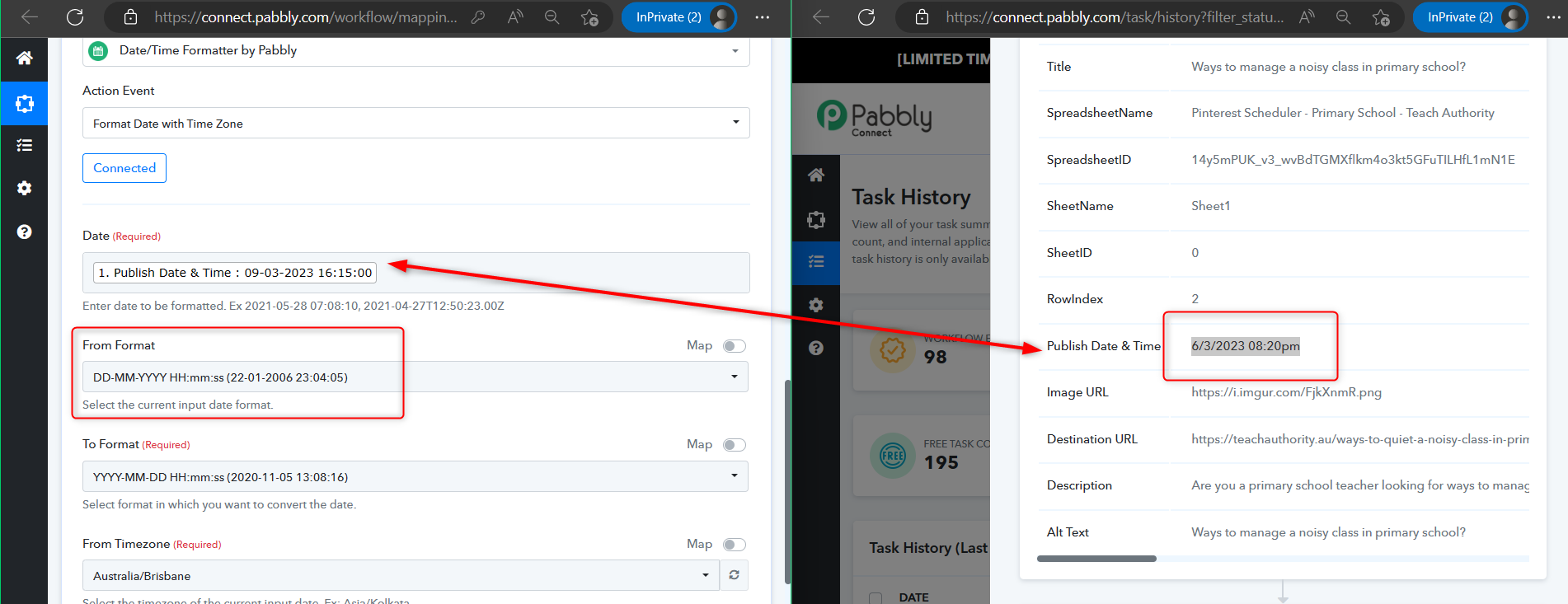The width and height of the screenshot is (1568, 604).
Task: Click the right browser address bar URL
Action: (x=1115, y=17)
